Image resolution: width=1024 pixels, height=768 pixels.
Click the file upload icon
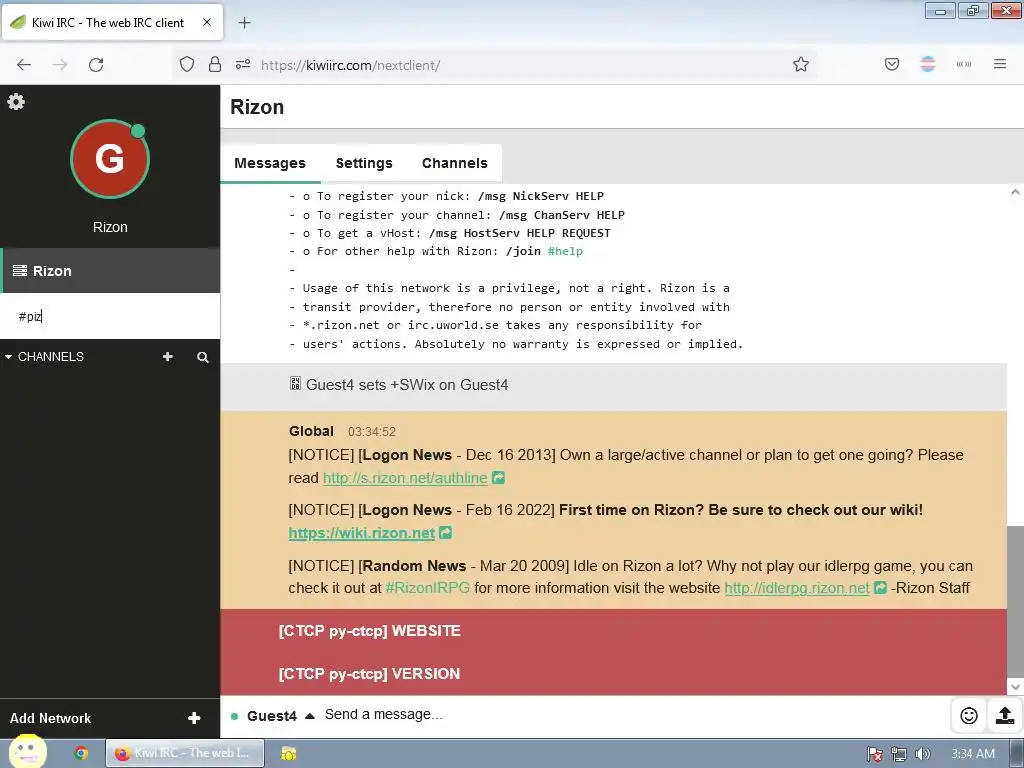(x=1005, y=716)
